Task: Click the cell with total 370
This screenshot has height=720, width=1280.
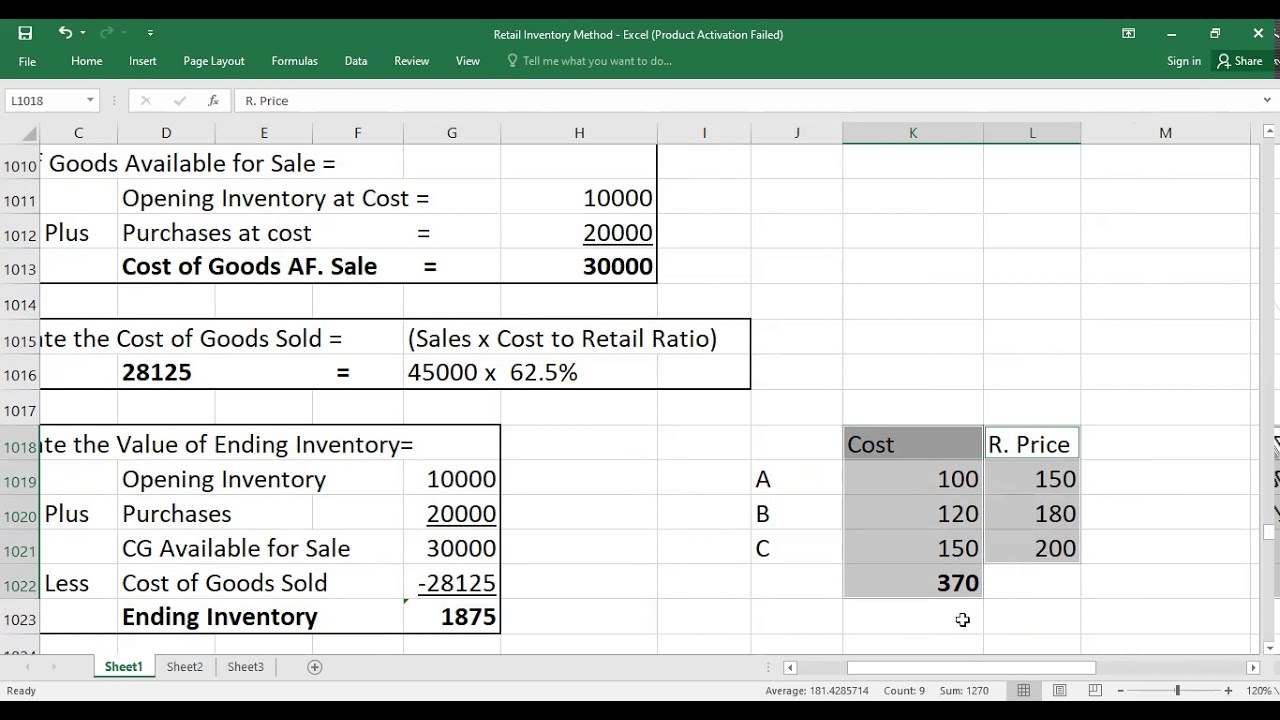Action: coord(913,583)
